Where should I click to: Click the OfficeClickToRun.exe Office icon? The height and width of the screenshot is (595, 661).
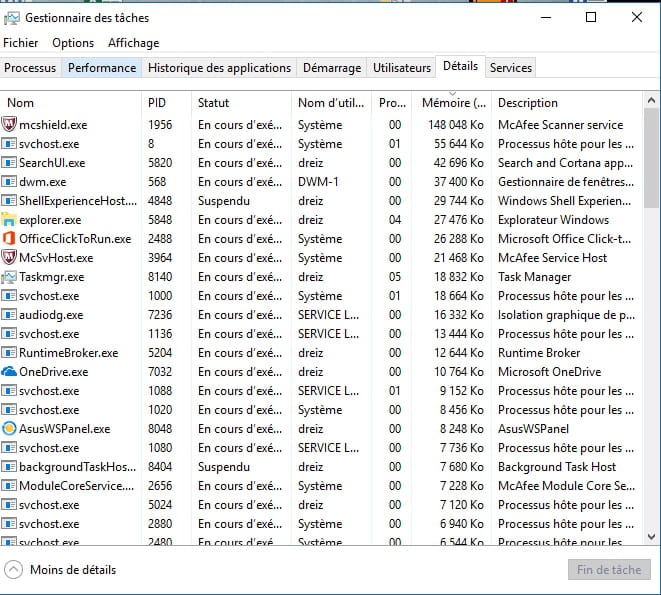9,239
